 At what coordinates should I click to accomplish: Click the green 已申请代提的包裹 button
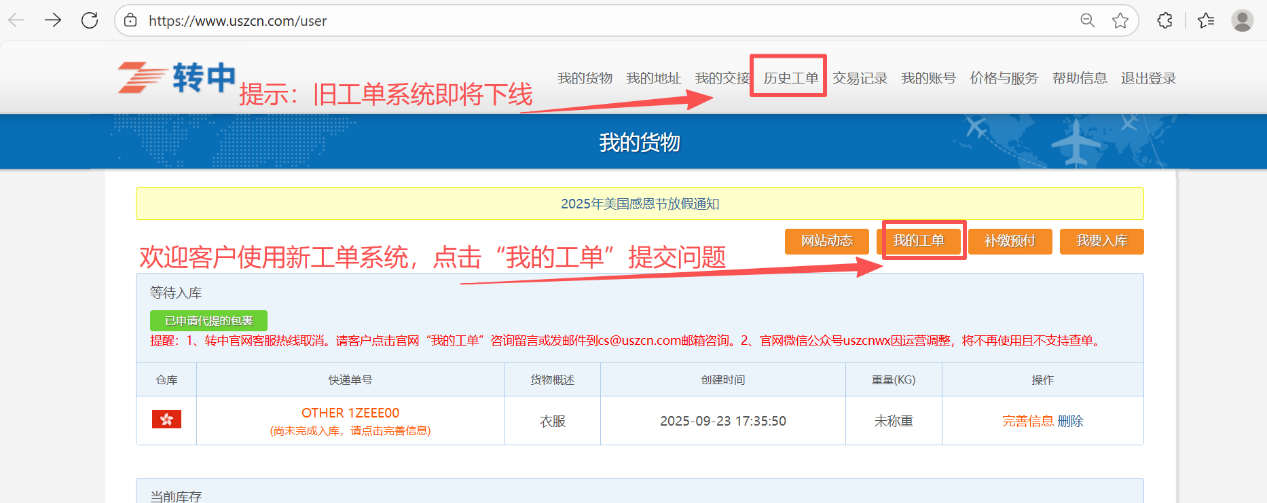[209, 321]
